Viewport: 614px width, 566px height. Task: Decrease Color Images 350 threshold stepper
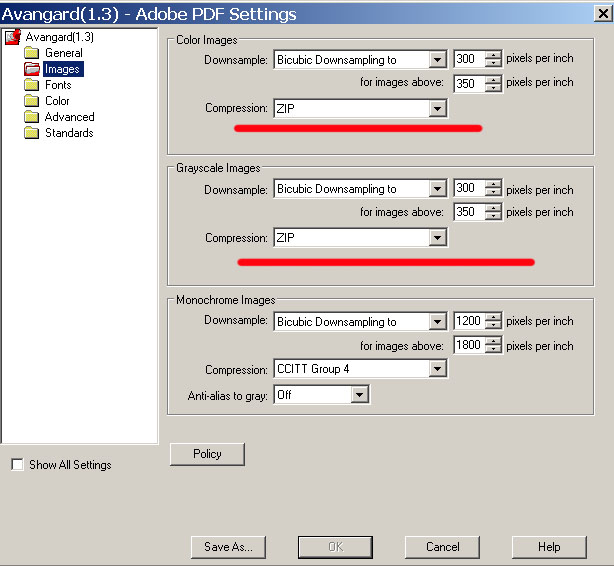(493, 88)
